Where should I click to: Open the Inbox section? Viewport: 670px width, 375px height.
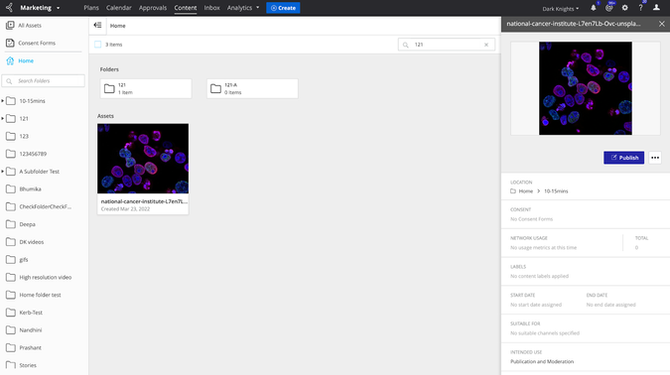(212, 8)
